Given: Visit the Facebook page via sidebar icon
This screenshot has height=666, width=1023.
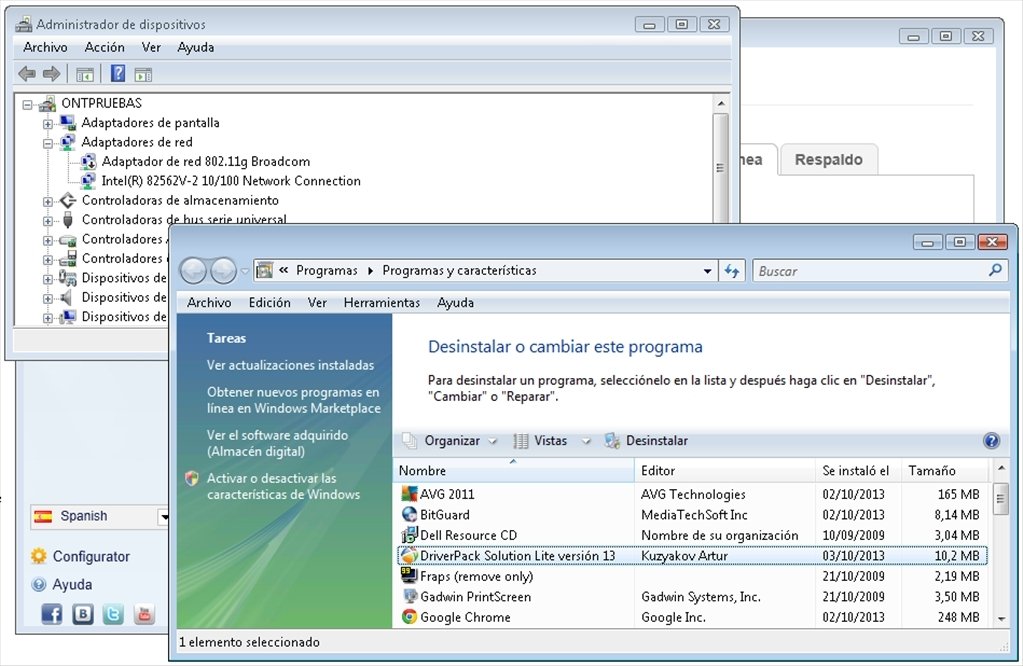Looking at the screenshot, I should (51, 614).
